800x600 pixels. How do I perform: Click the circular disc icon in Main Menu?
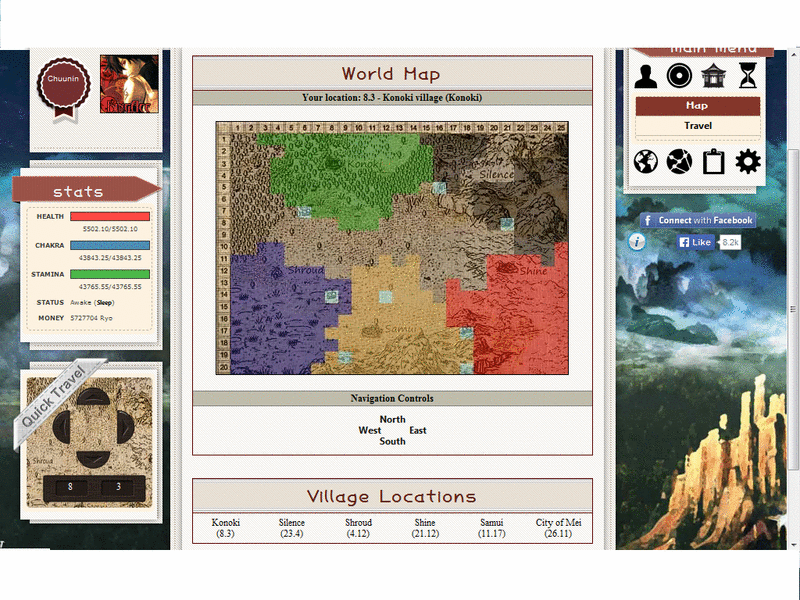(x=680, y=76)
